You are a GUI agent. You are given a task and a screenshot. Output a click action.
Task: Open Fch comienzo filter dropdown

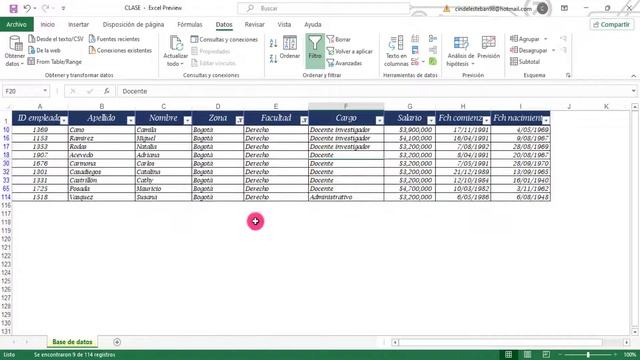point(486,120)
